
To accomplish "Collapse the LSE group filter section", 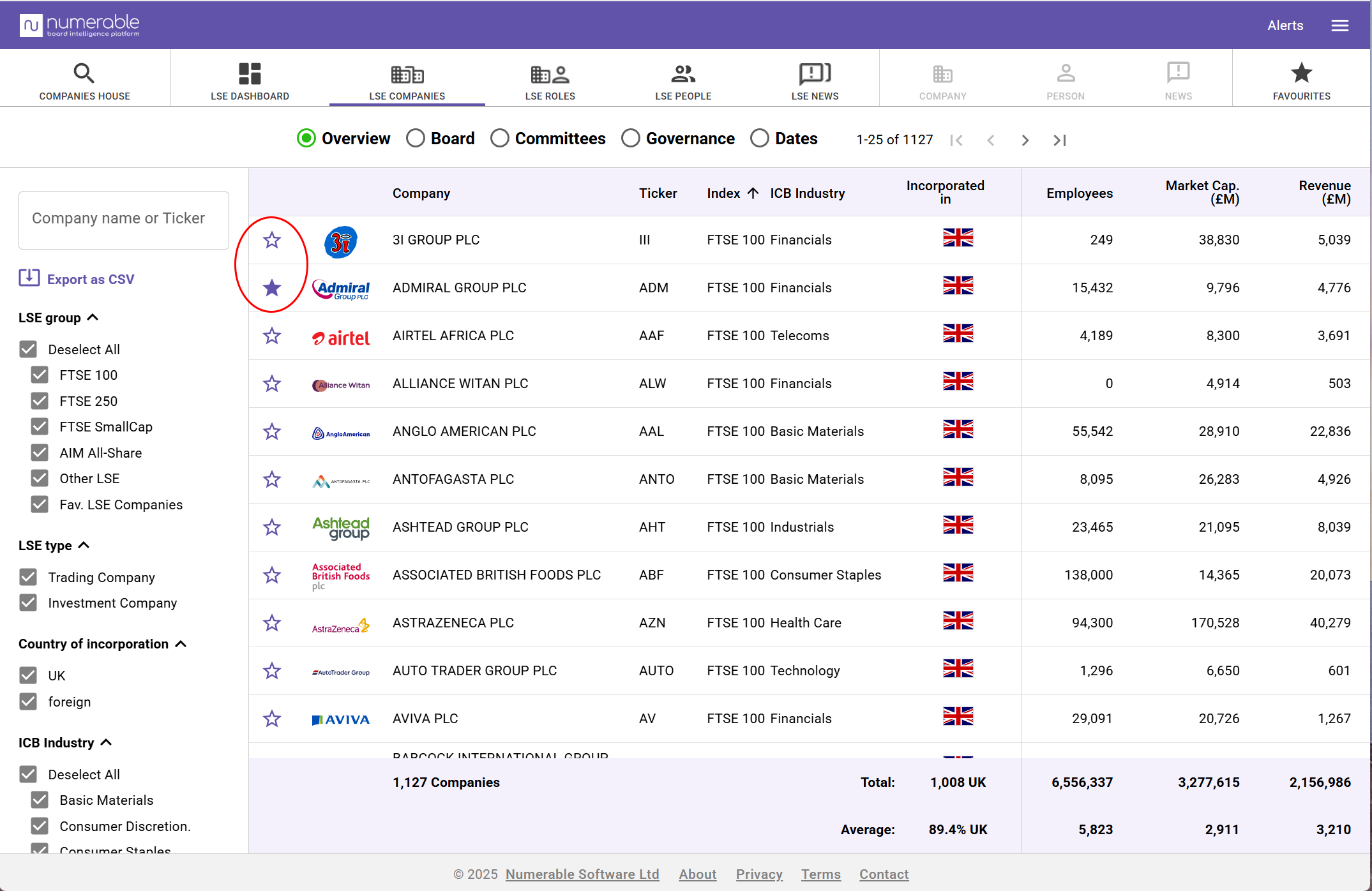I will [x=93, y=317].
